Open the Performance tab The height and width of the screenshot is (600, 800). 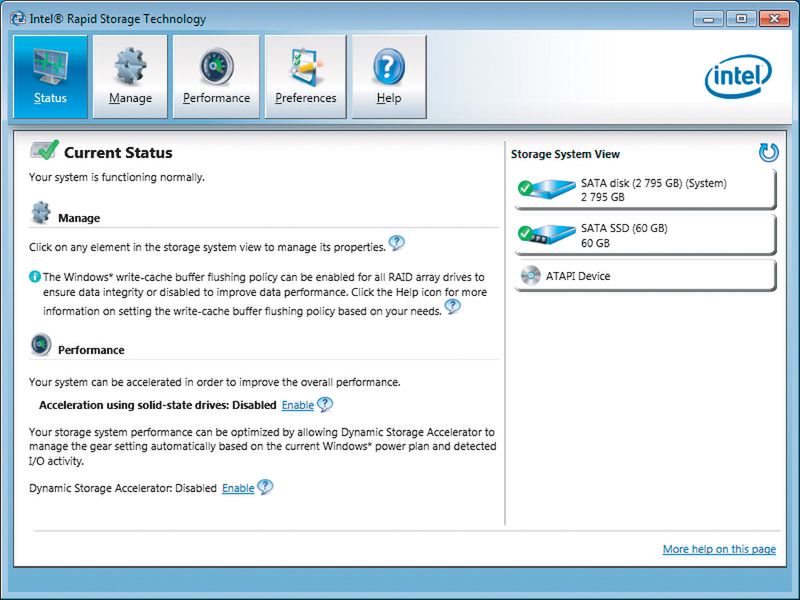216,77
